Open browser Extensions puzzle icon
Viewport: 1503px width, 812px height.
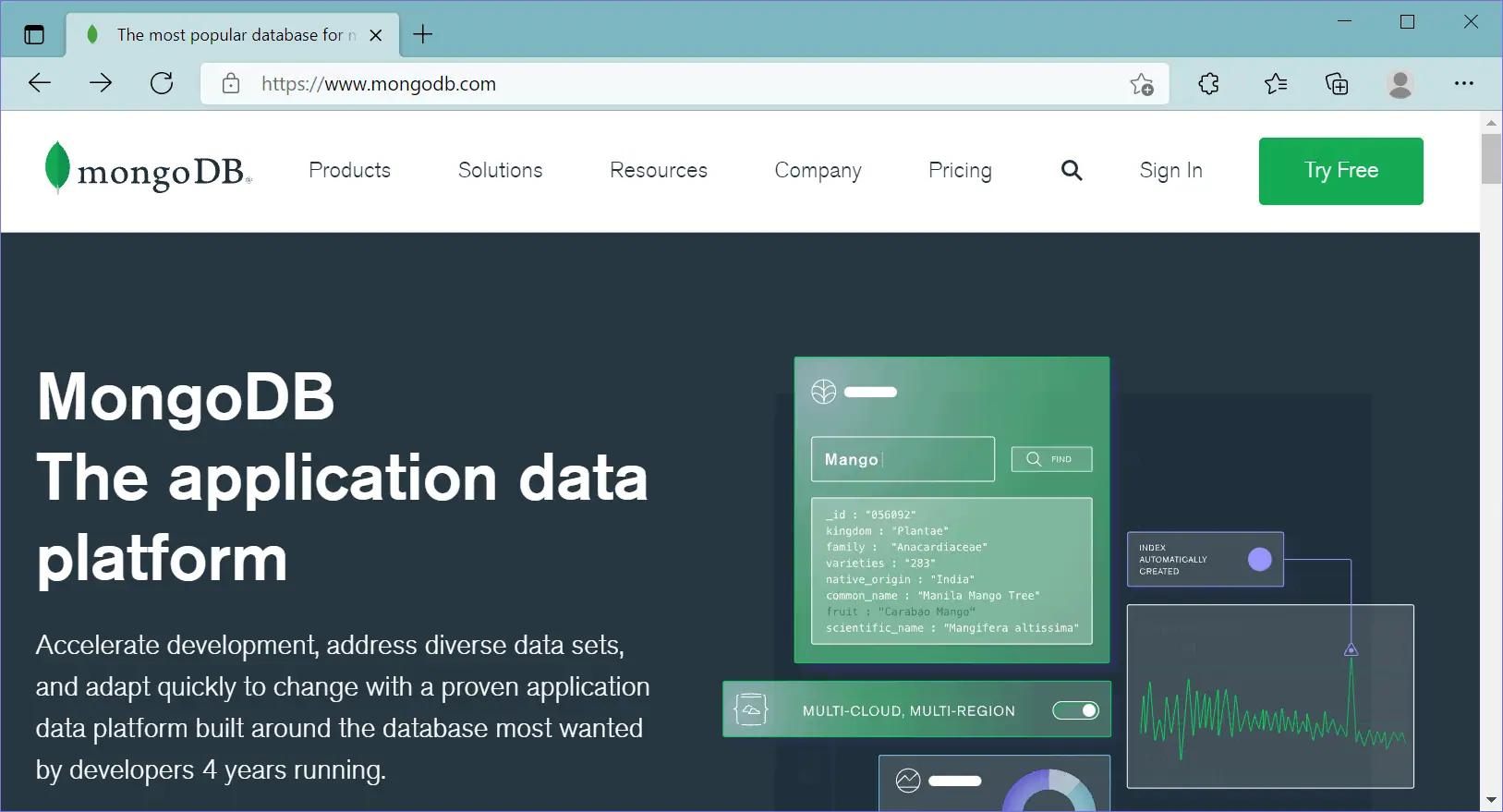1208,84
